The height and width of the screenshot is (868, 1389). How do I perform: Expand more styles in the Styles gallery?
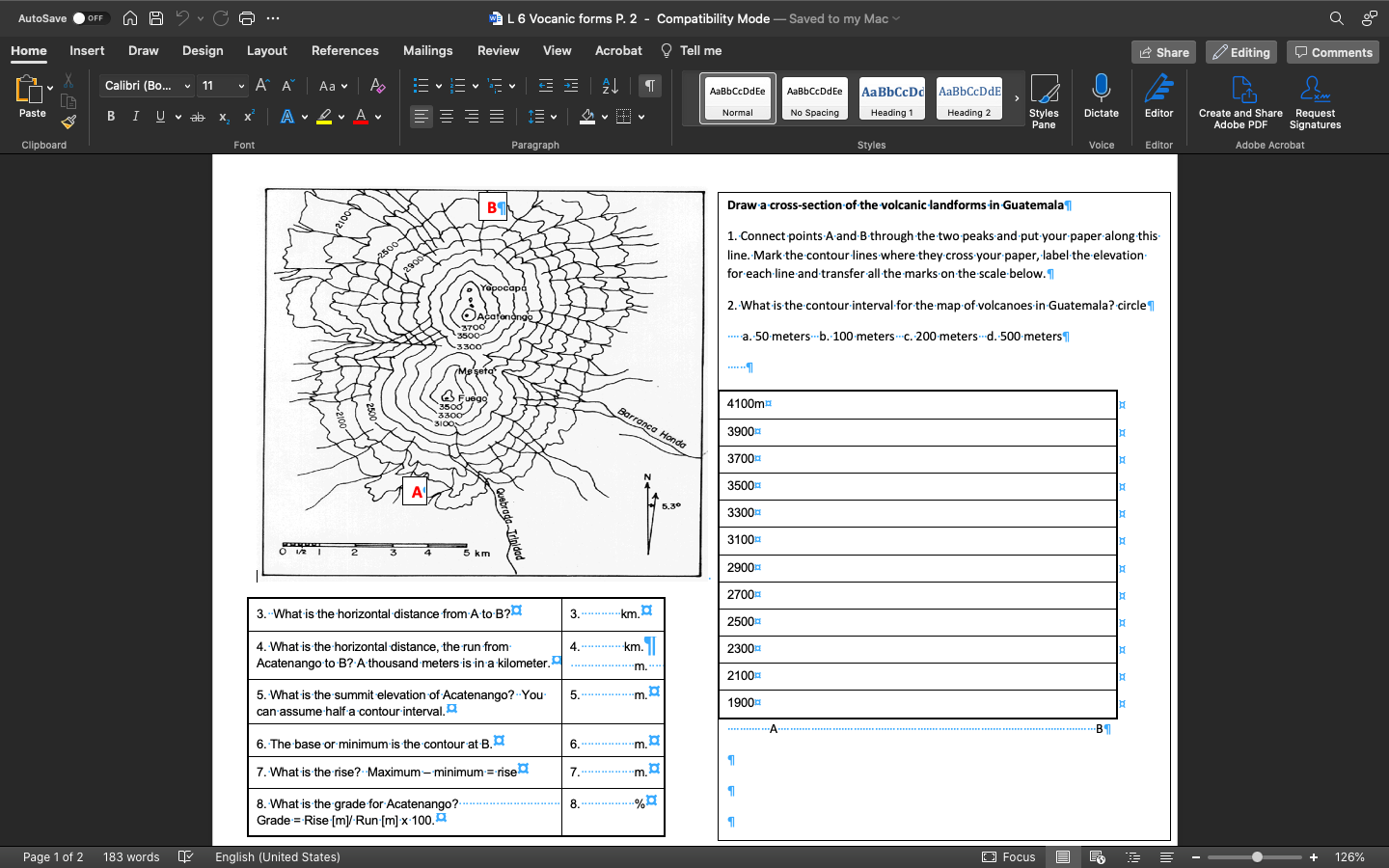tap(1015, 95)
